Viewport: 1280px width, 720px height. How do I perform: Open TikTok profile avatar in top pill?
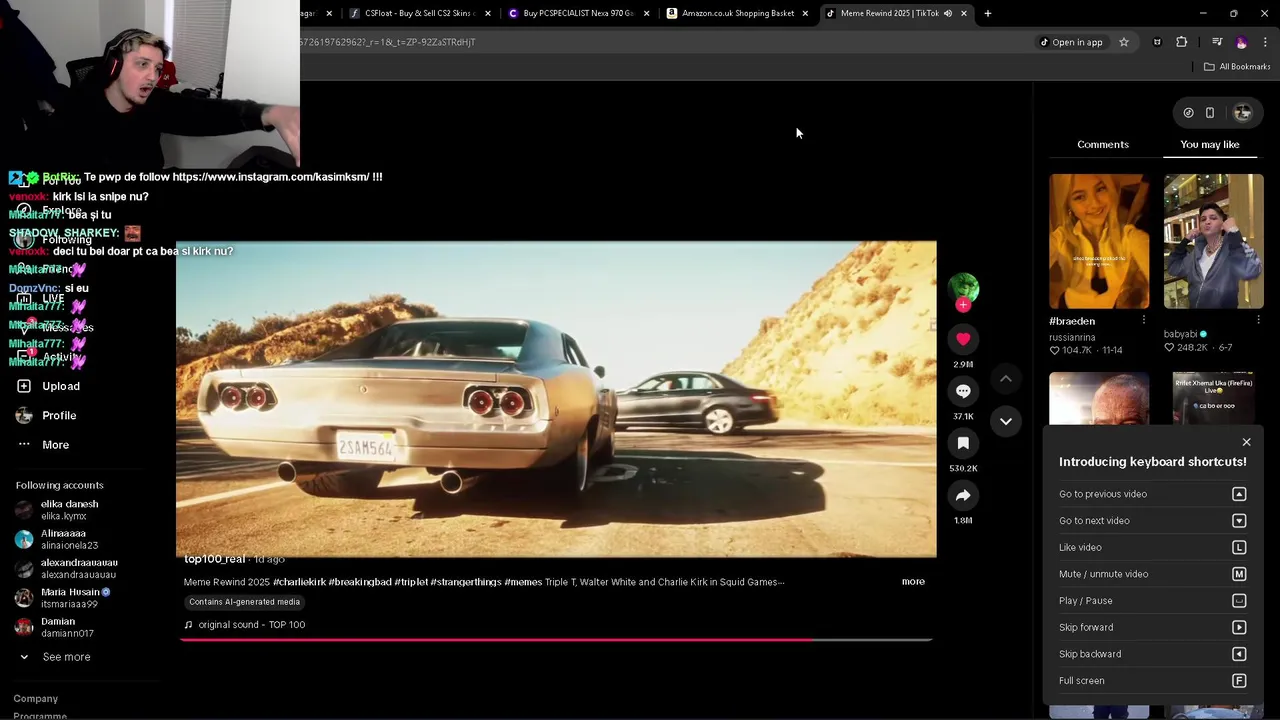(1243, 113)
